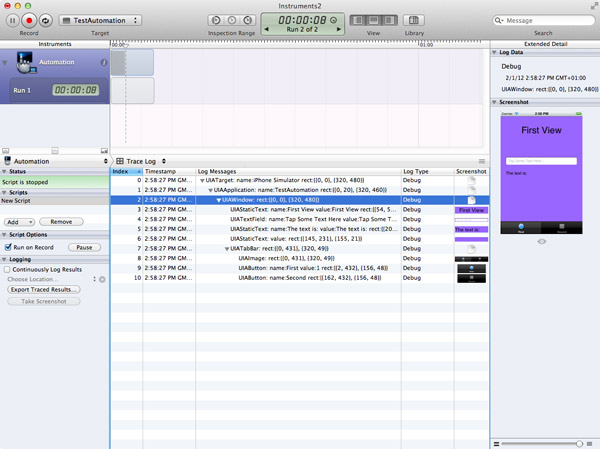Enable Continuously Log Results checkbox
The image size is (600, 449).
coord(9,269)
